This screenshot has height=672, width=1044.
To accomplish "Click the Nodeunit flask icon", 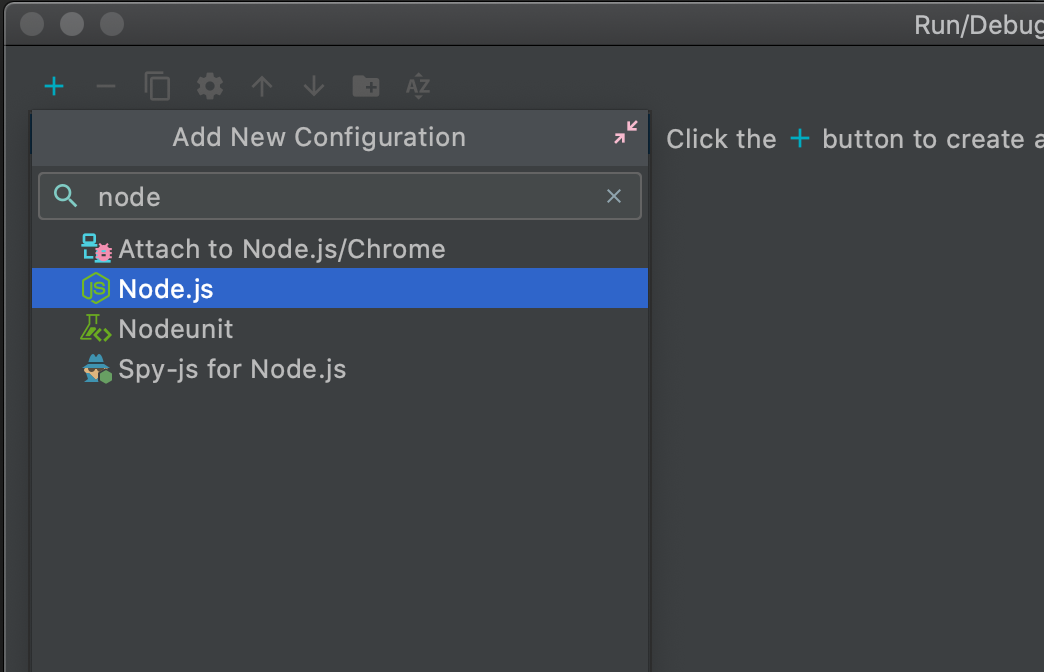I will [x=94, y=328].
